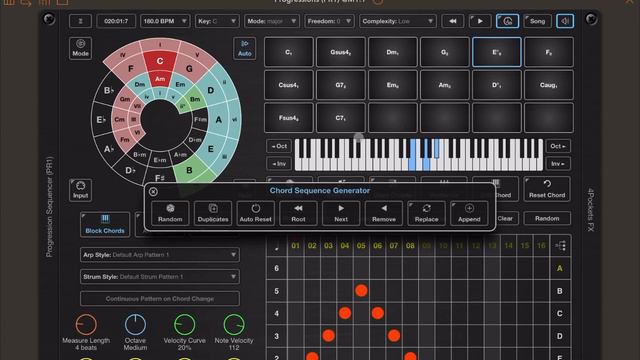Close the Chord Sequence Generator popup

point(153,191)
